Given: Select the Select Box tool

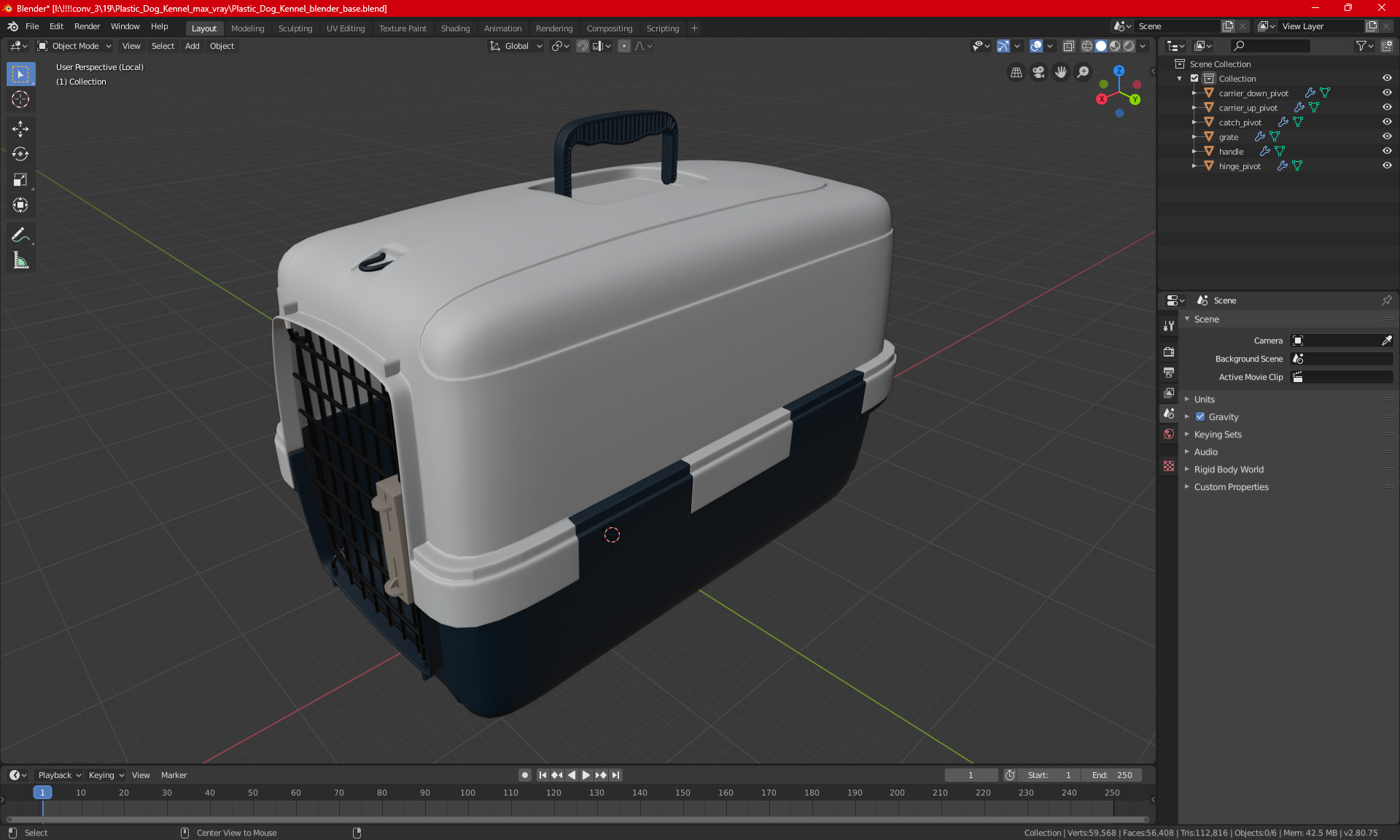Looking at the screenshot, I should pos(20,74).
